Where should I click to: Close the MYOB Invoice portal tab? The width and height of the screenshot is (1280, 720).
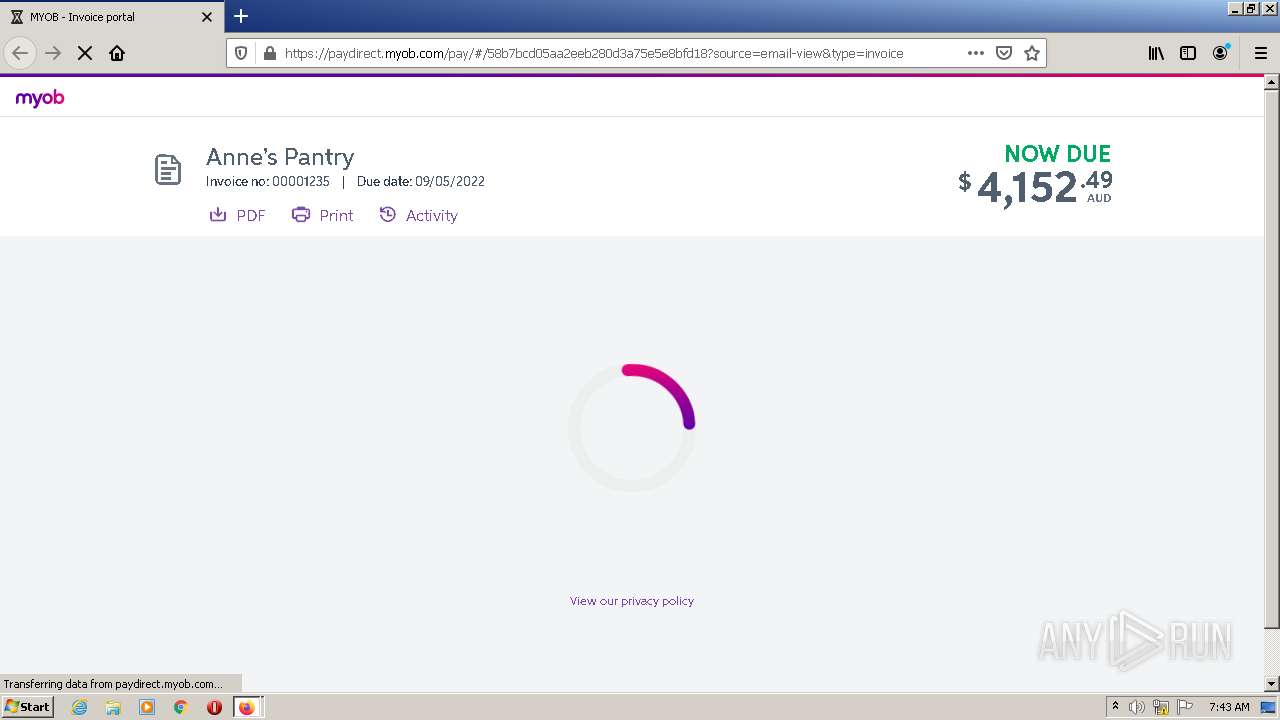coord(207,17)
